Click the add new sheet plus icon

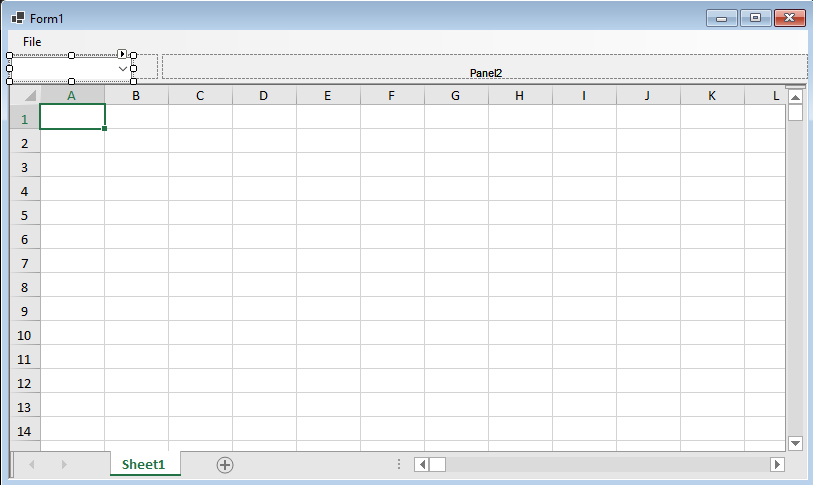225,464
